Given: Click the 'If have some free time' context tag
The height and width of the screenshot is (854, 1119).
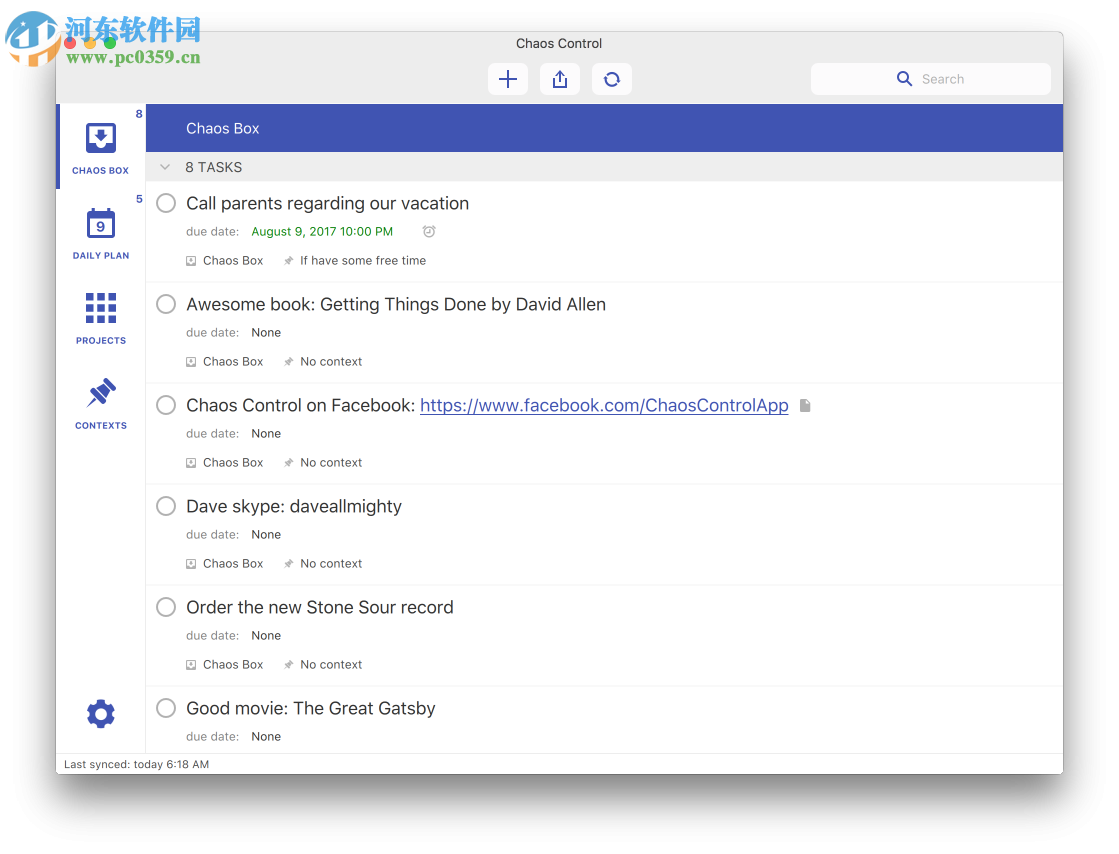Looking at the screenshot, I should point(363,260).
